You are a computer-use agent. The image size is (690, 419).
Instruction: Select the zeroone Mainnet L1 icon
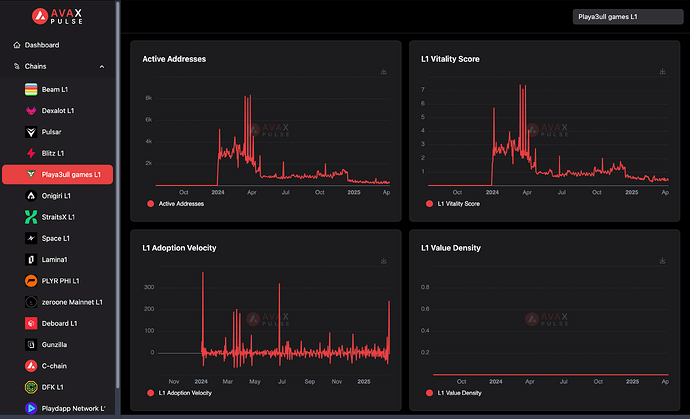tap(31, 302)
